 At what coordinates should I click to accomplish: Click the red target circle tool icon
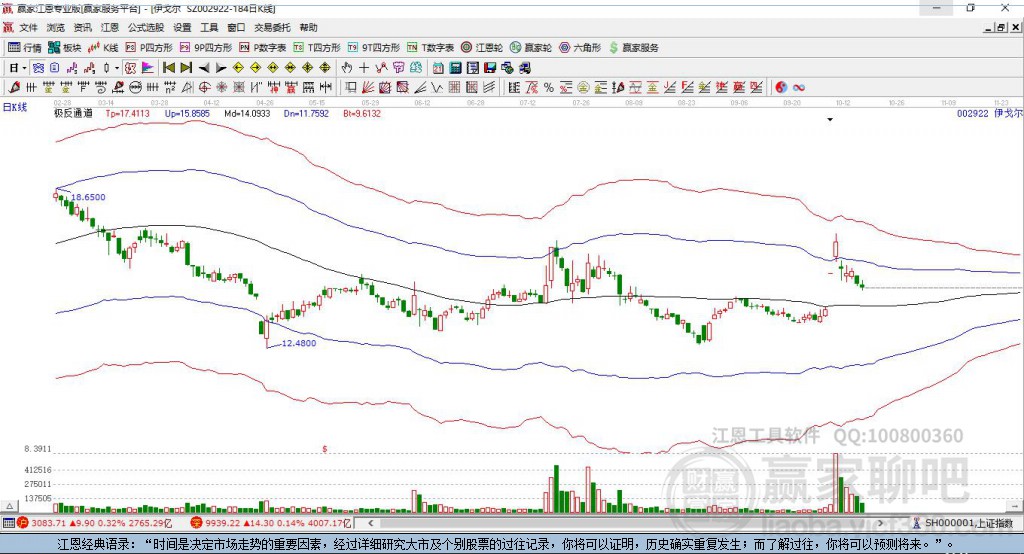point(204,88)
